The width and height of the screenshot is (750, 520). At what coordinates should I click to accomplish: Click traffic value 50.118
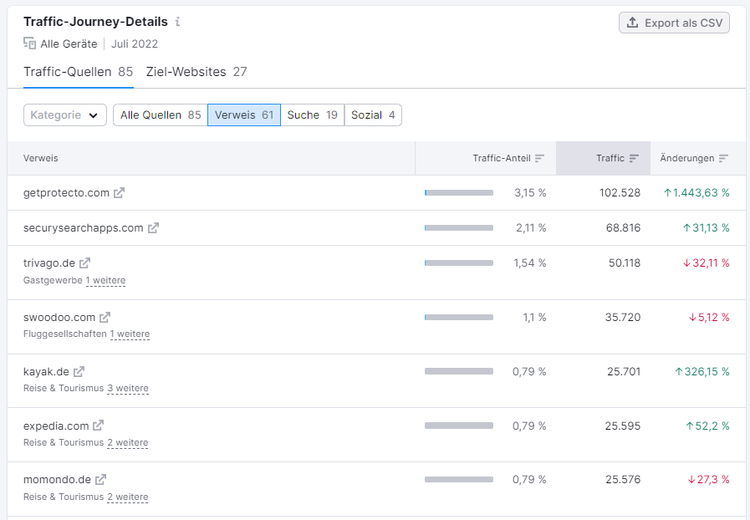[624, 263]
